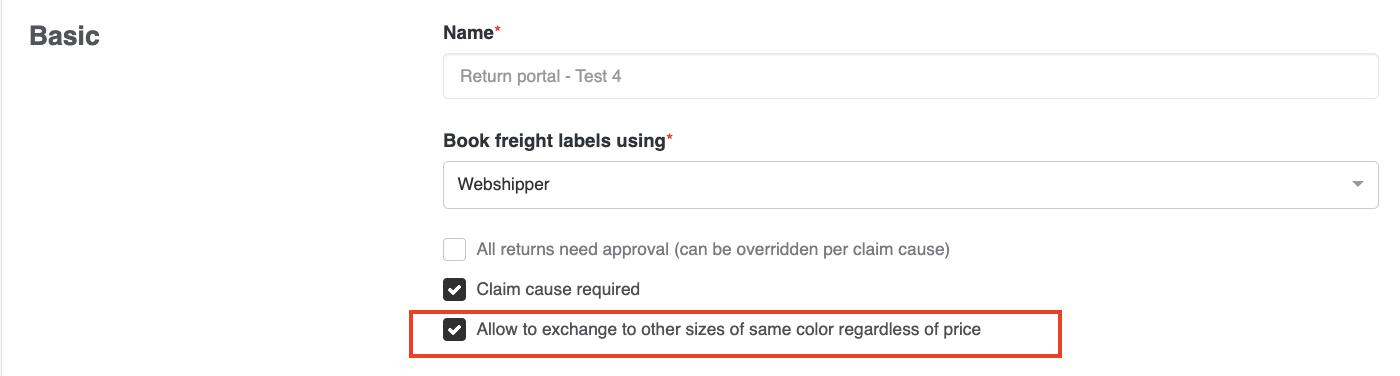Click the Basic section heading
The height and width of the screenshot is (376, 1400).
(x=65, y=36)
